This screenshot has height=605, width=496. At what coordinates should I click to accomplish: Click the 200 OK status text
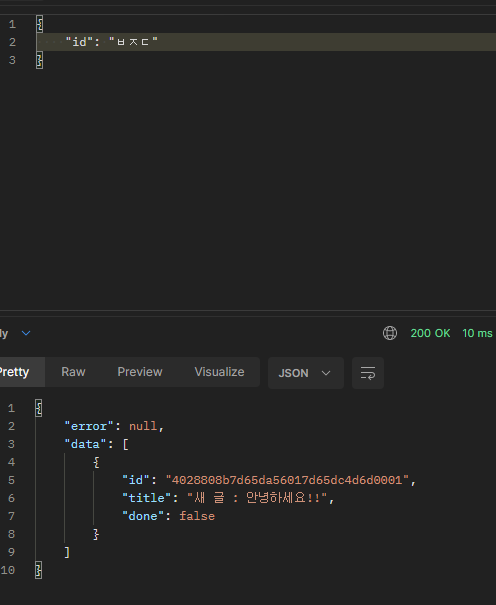(x=430, y=333)
